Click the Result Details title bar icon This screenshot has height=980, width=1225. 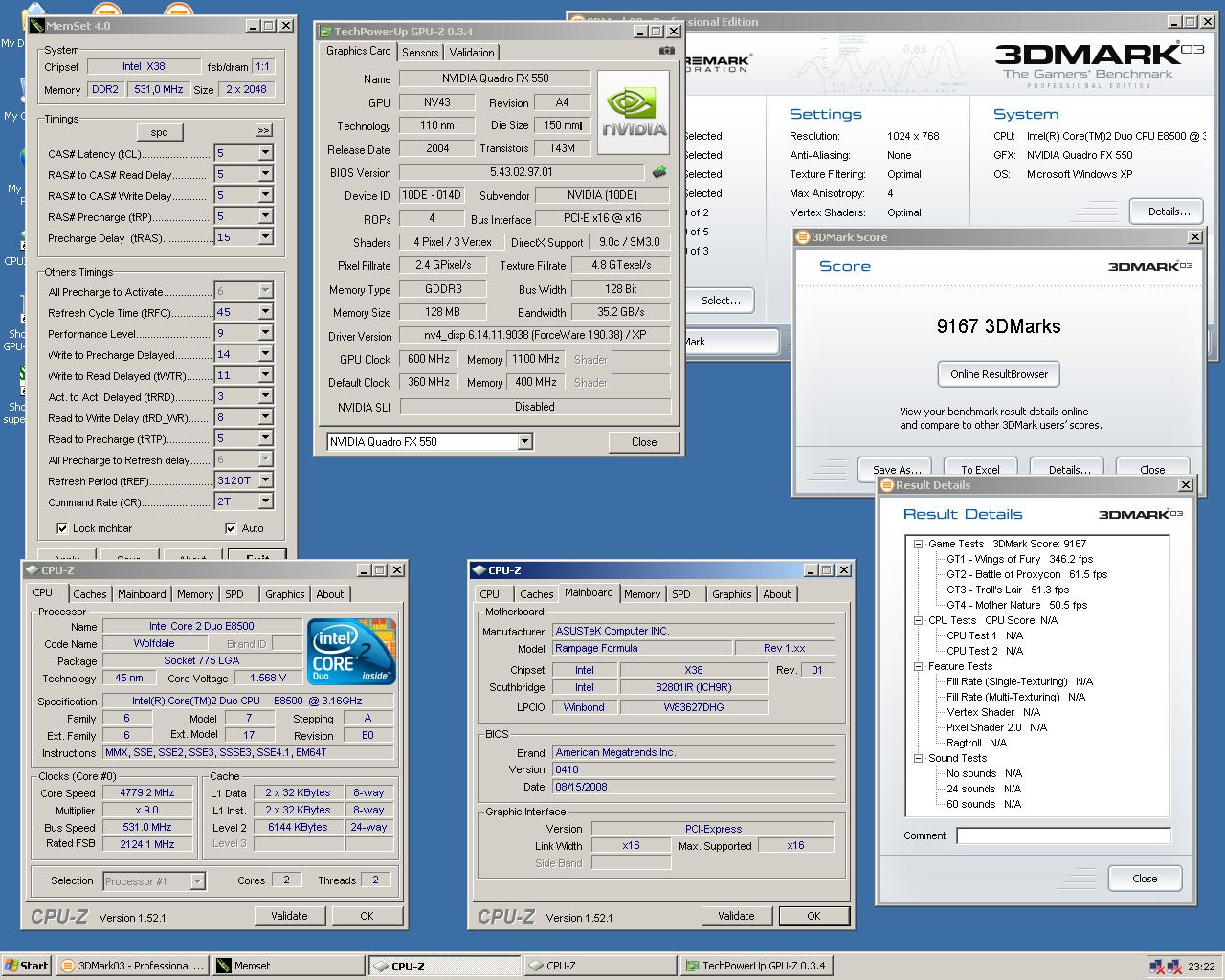887,485
